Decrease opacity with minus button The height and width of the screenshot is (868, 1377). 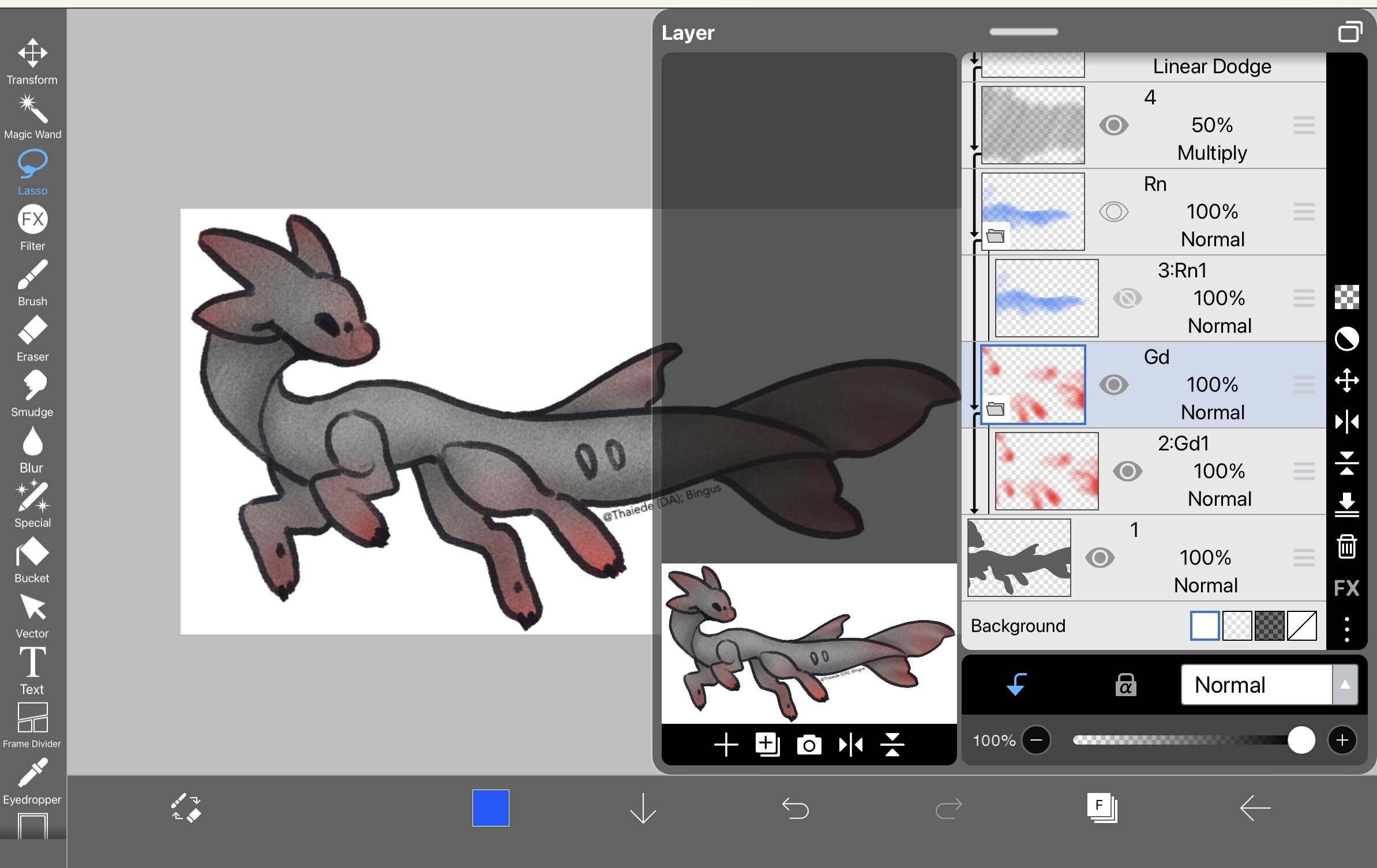[1036, 740]
